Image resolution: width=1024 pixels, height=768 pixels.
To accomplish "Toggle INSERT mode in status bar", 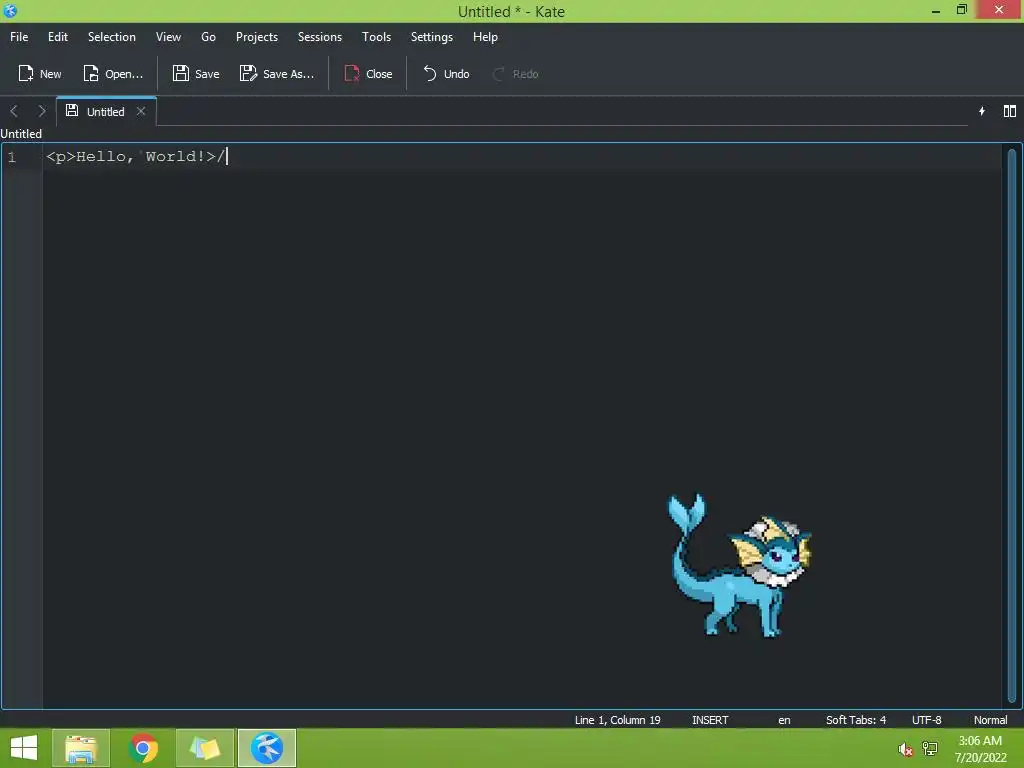I will pos(710,720).
